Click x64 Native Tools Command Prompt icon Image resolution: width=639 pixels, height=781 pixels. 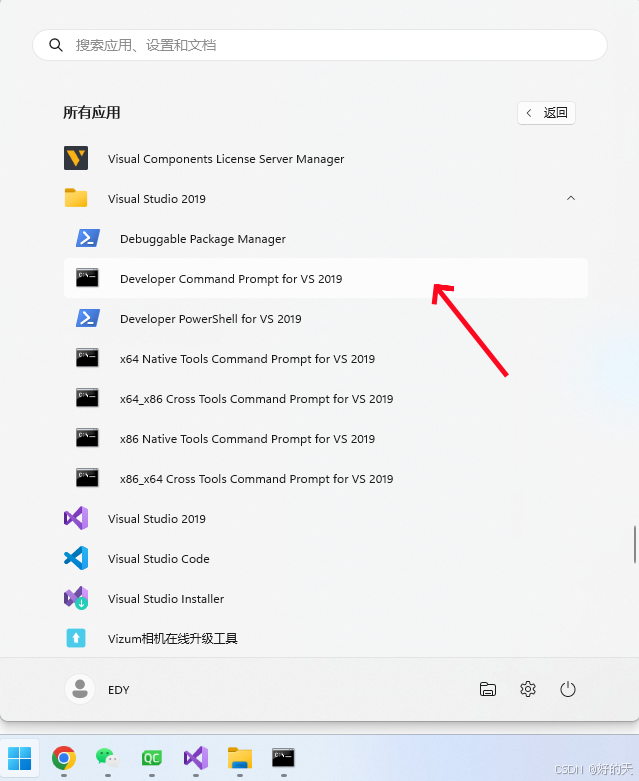(x=87, y=358)
